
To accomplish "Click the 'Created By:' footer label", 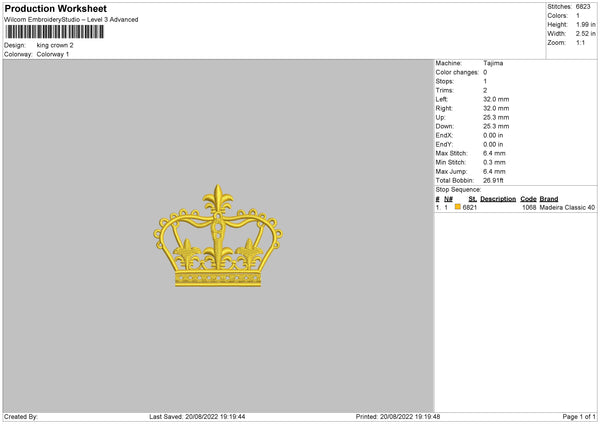I will [21, 416].
